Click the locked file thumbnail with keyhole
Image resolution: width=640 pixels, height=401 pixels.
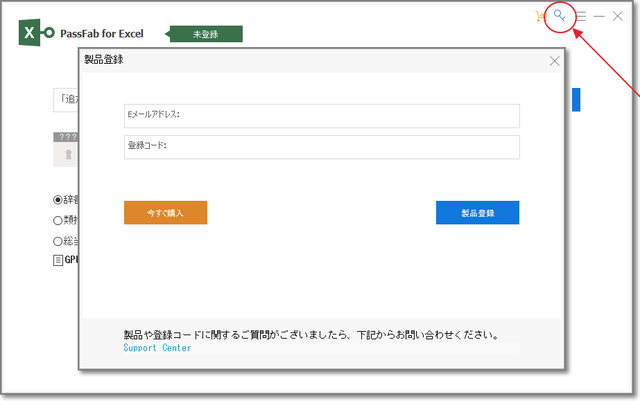click(x=68, y=155)
